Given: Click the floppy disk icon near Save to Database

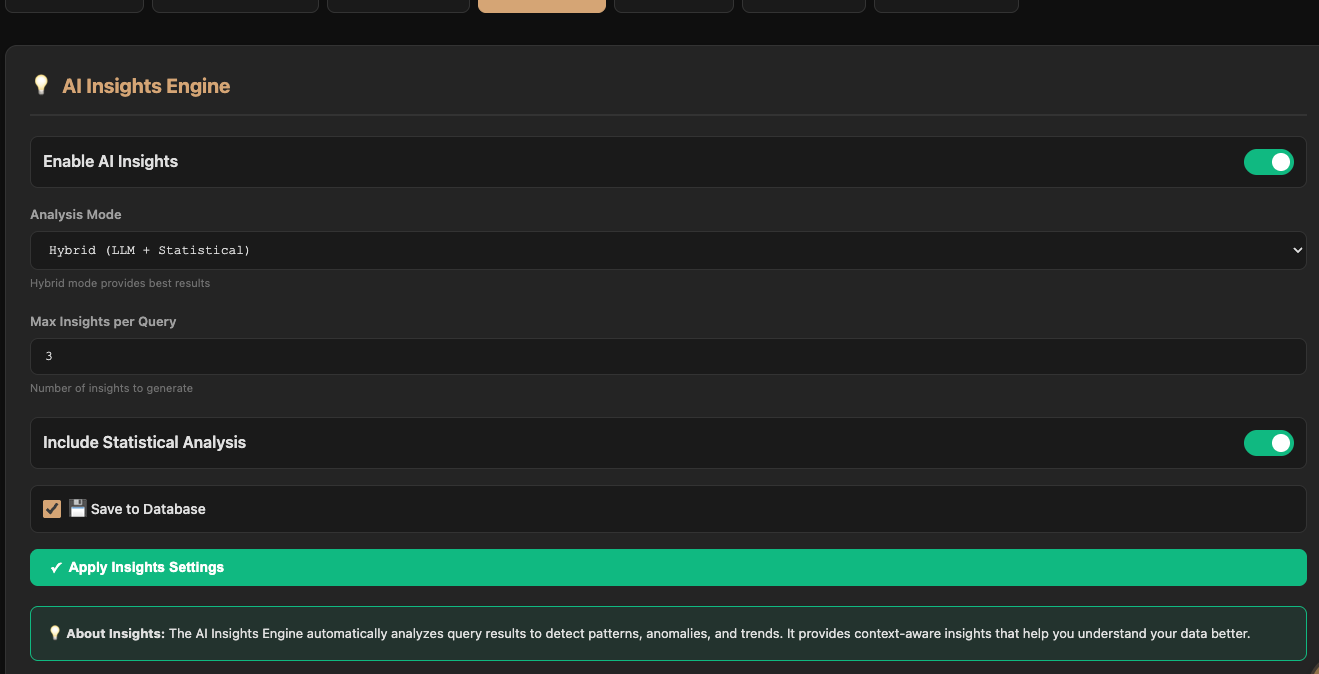Looking at the screenshot, I should pos(77,508).
